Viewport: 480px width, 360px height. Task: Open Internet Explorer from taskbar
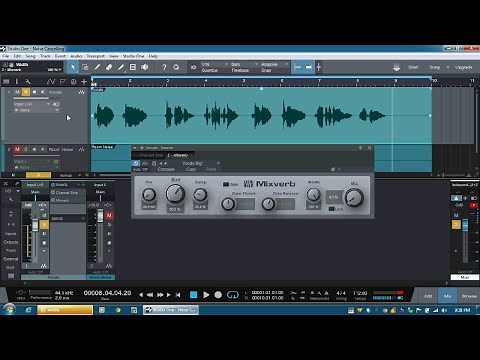pyautogui.click(x=28, y=310)
